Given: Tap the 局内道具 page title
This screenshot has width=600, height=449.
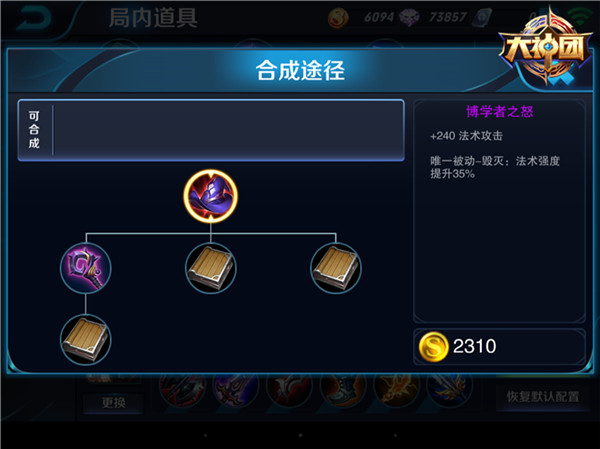Looking at the screenshot, I should click(x=153, y=18).
